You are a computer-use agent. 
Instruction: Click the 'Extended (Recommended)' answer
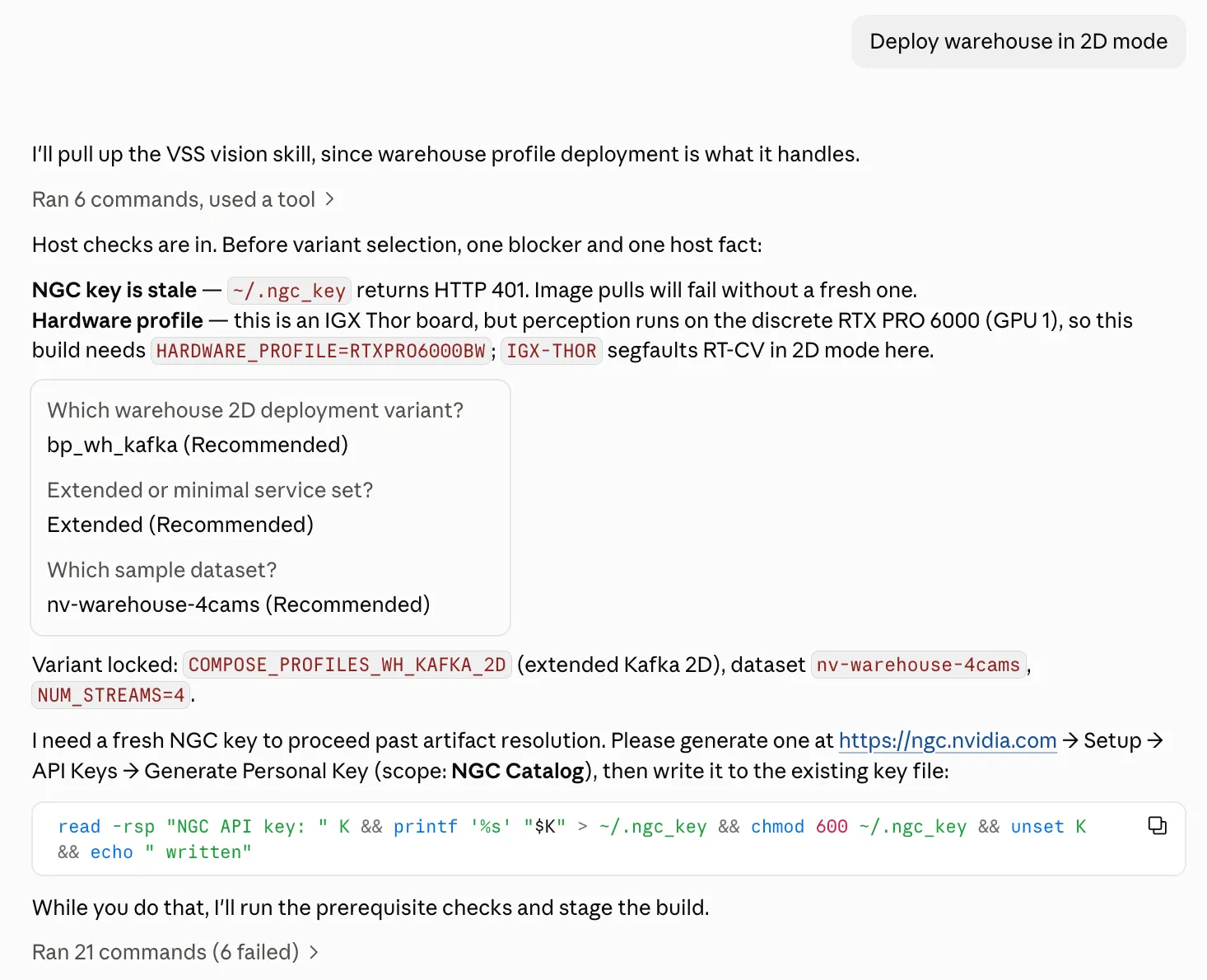pyautogui.click(x=180, y=525)
